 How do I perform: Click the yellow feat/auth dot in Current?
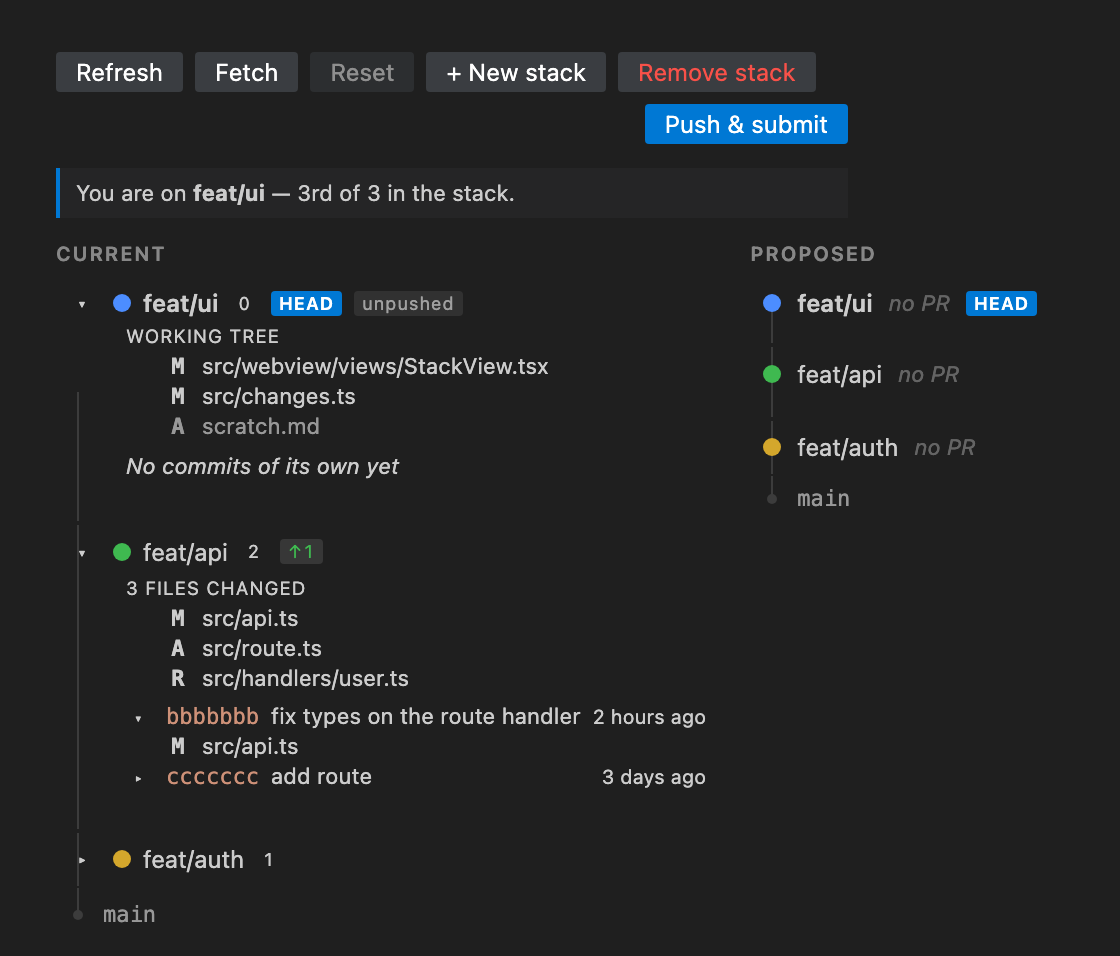[122, 859]
